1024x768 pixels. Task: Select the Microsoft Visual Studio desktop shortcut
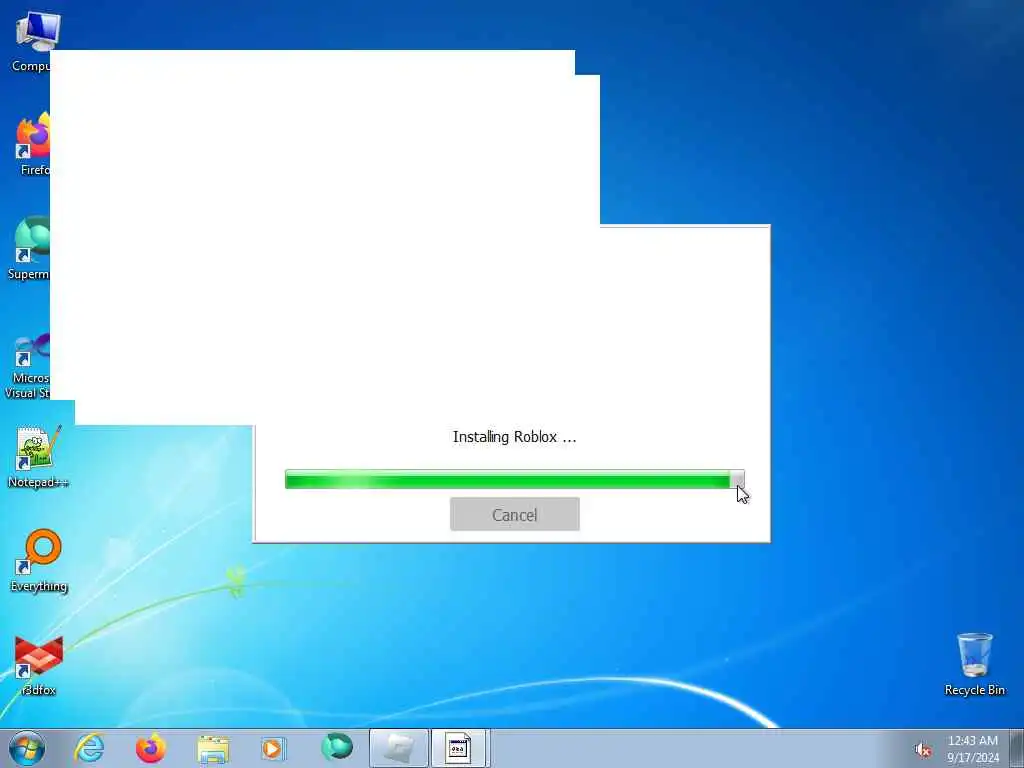[27, 366]
